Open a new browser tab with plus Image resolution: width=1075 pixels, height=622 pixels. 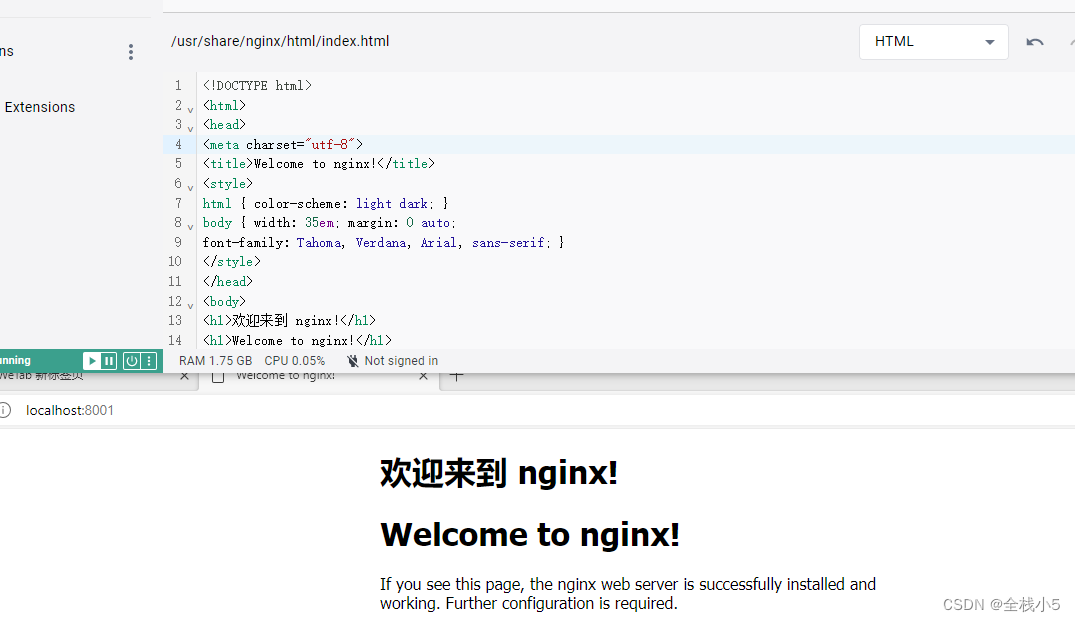click(457, 376)
